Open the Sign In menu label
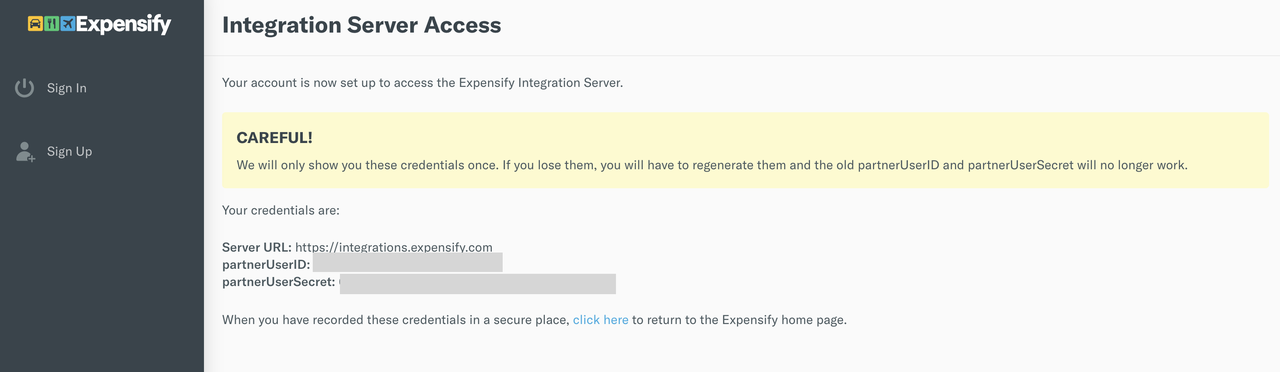 pos(67,88)
